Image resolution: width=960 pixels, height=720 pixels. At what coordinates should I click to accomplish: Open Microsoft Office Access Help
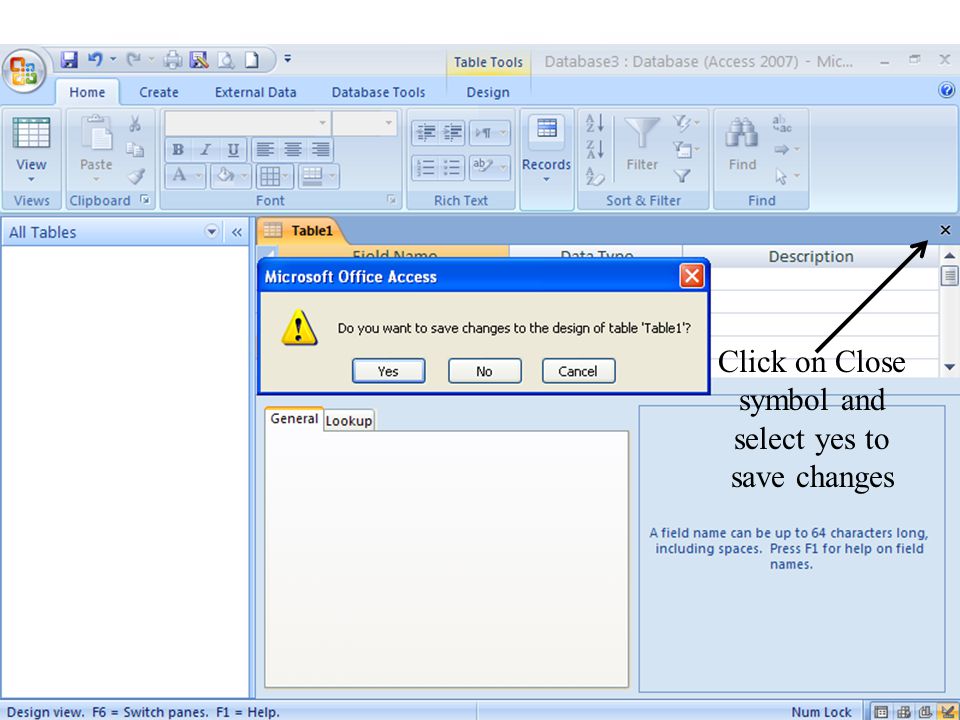pos(946,91)
